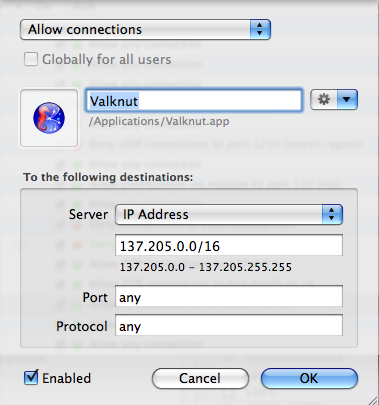The height and width of the screenshot is (405, 379).
Task: Click into the Valknut name field
Action: 194,100
